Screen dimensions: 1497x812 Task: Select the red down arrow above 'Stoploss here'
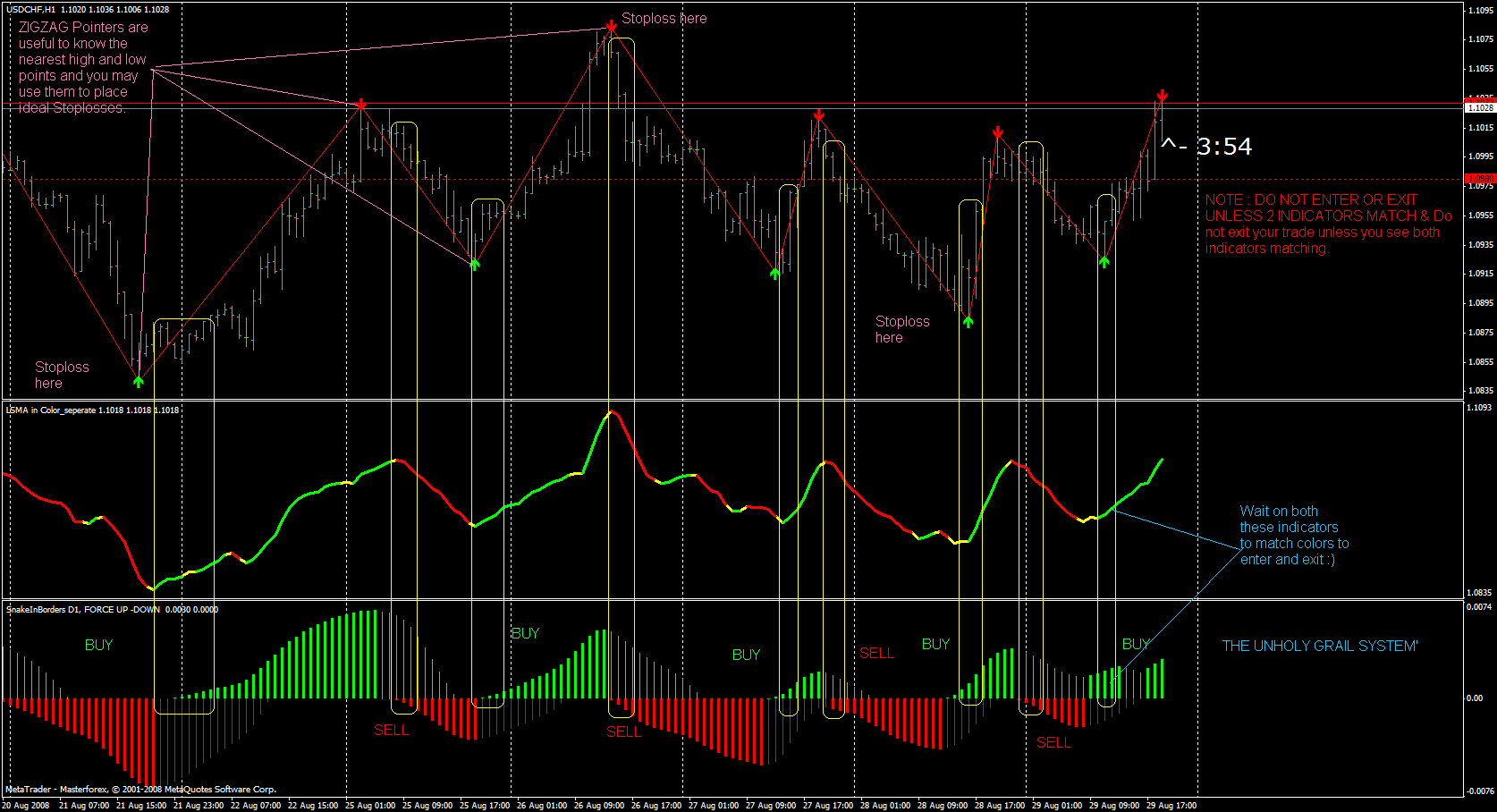click(x=611, y=27)
